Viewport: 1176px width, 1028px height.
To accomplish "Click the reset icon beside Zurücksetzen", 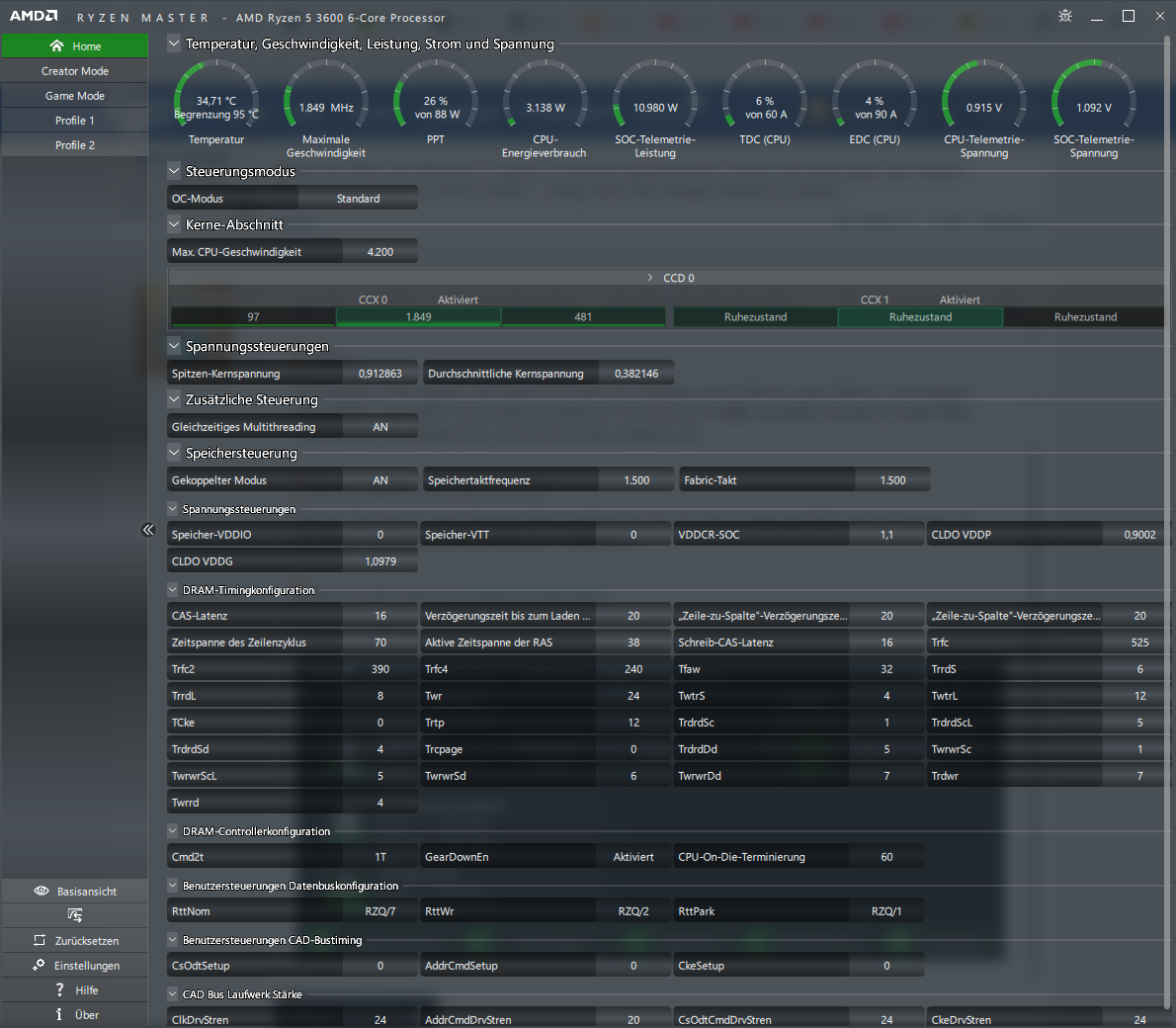I will (x=40, y=940).
